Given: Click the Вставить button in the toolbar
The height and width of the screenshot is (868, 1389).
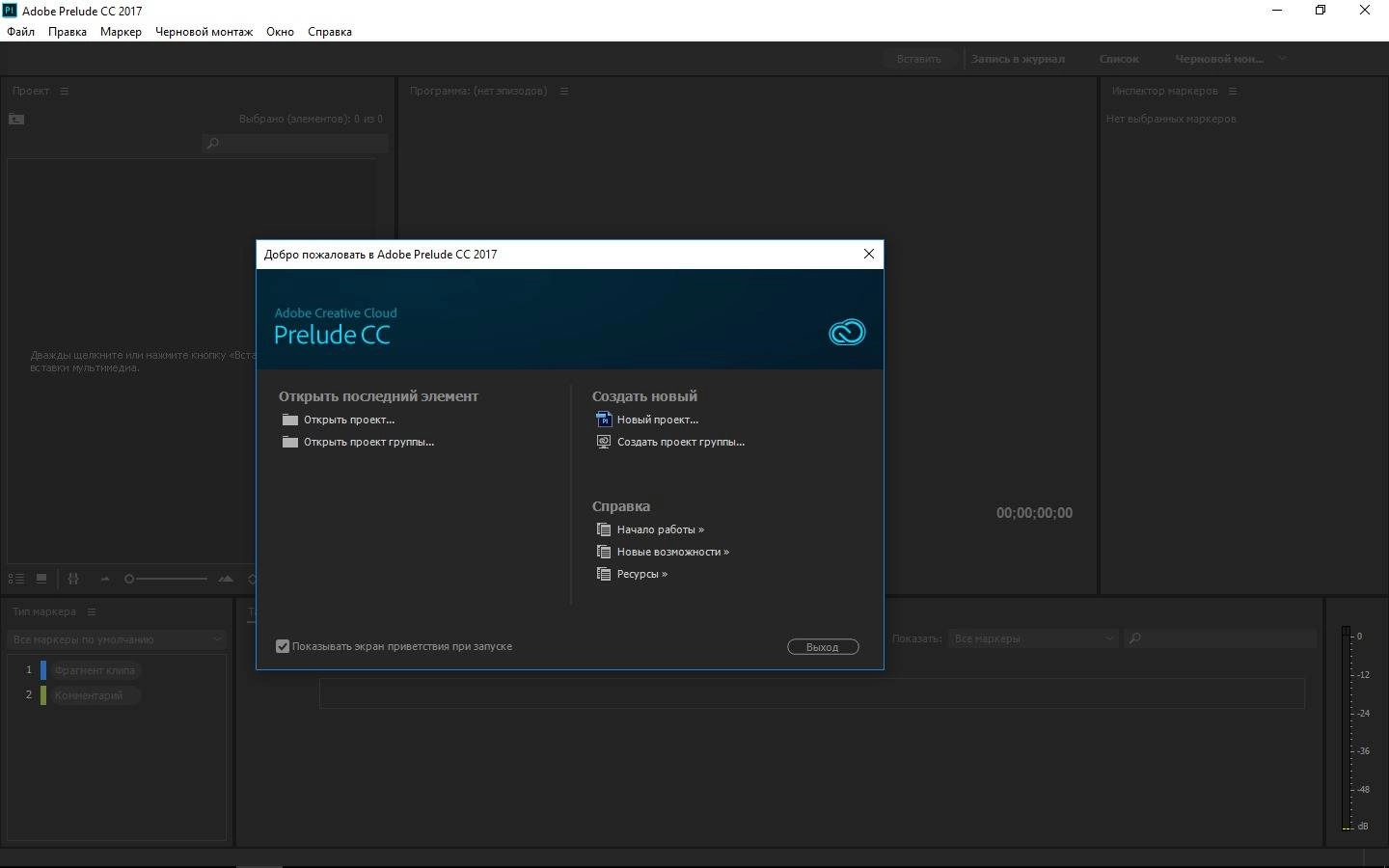Looking at the screenshot, I should [918, 59].
